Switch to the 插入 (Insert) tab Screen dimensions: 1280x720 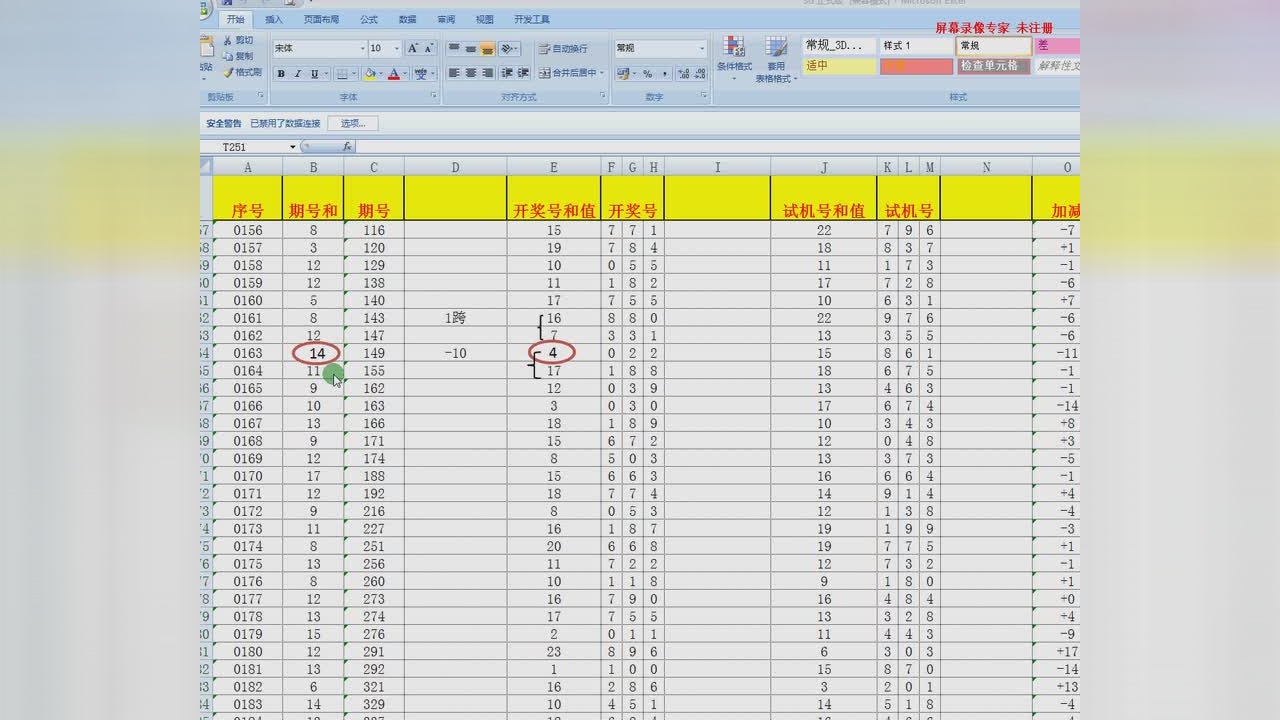click(x=274, y=19)
